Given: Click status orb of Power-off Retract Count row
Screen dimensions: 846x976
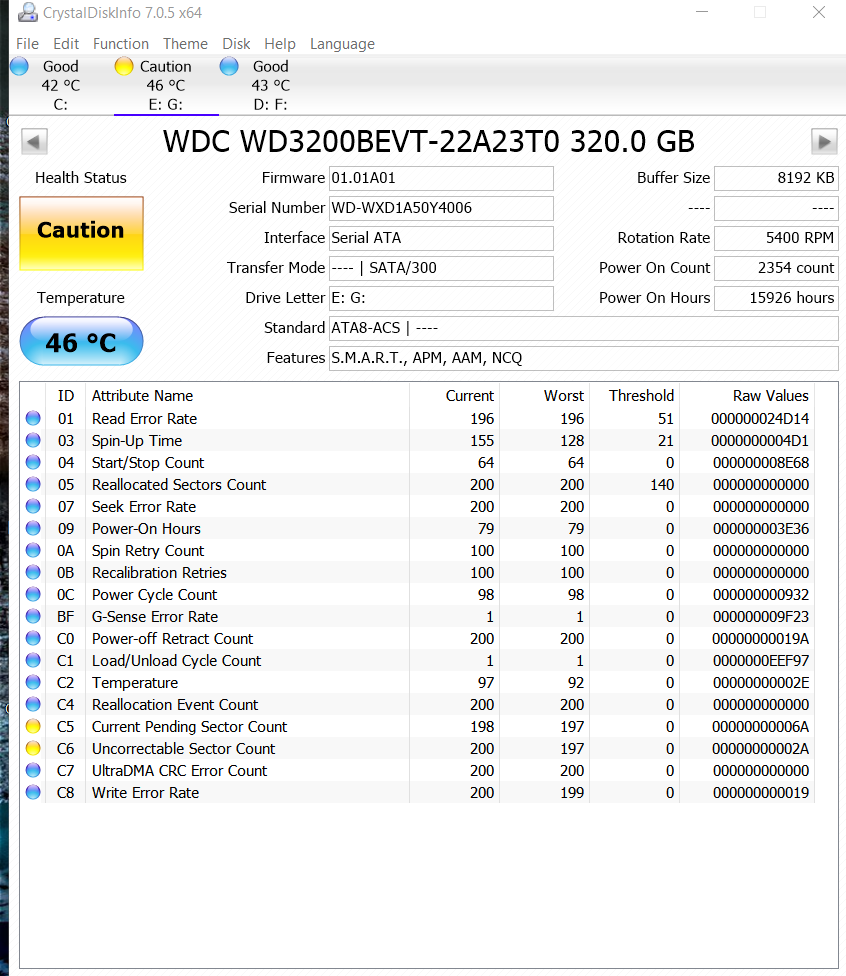Looking at the screenshot, I should pos(33,639).
